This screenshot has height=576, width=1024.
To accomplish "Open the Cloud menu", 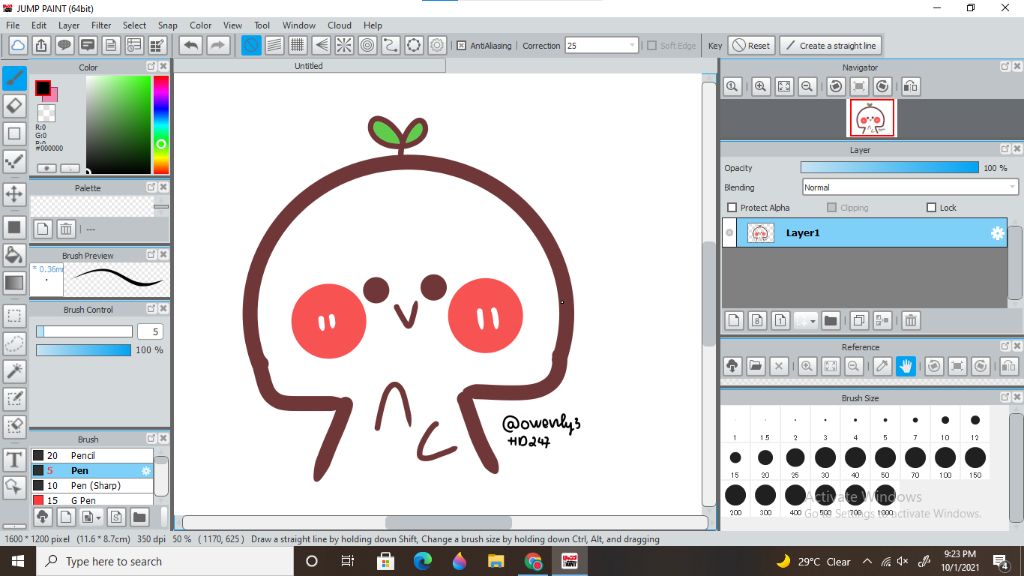I will point(340,25).
